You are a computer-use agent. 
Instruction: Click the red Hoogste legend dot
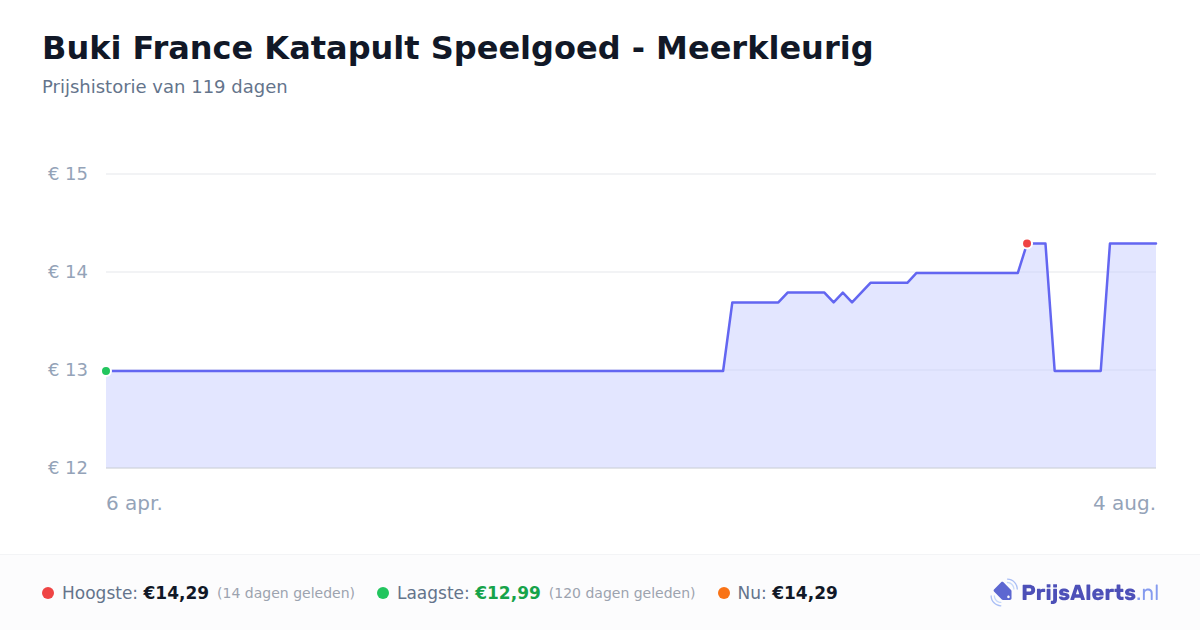click(x=48, y=593)
